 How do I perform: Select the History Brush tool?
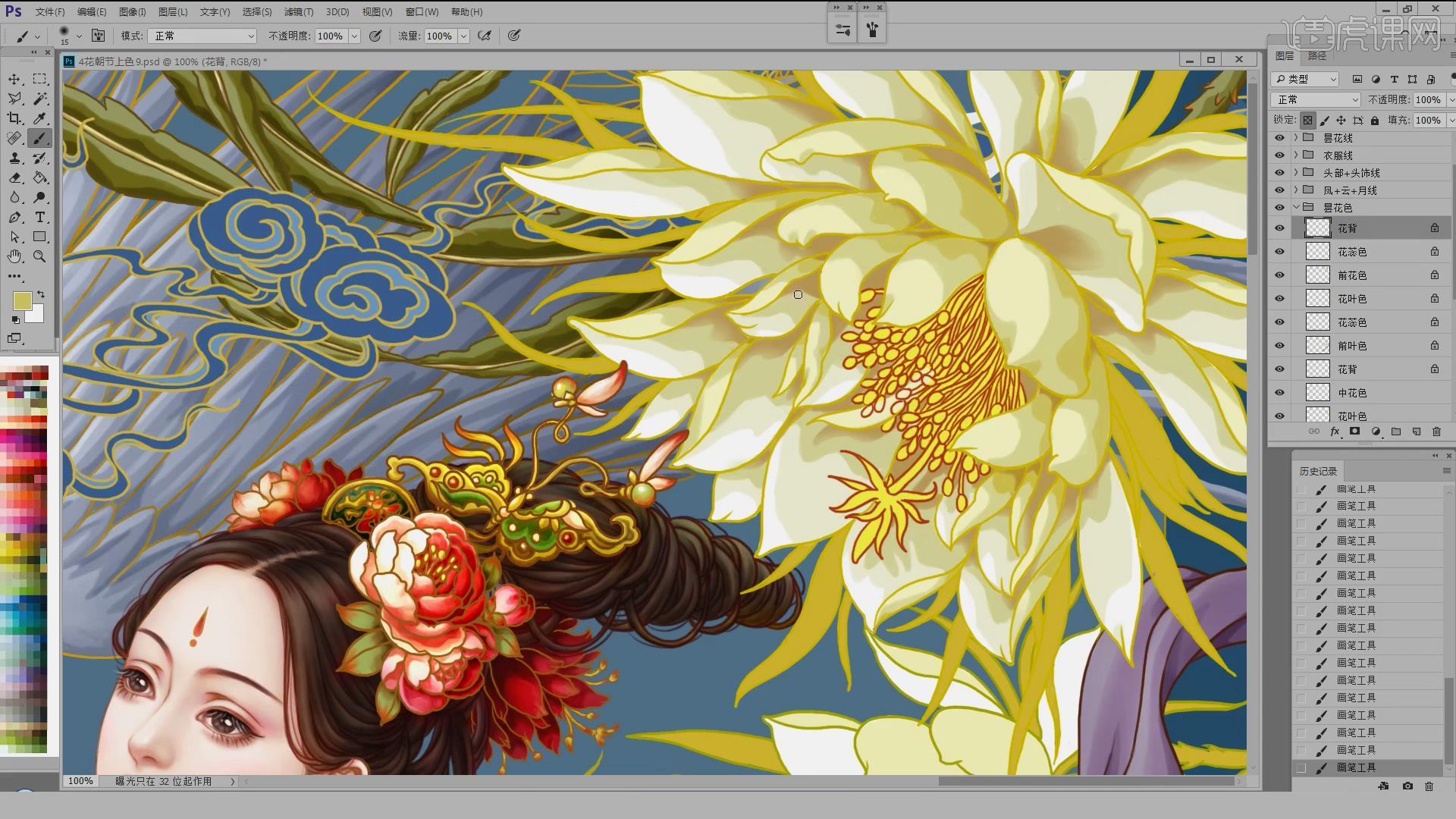pyautogui.click(x=40, y=158)
